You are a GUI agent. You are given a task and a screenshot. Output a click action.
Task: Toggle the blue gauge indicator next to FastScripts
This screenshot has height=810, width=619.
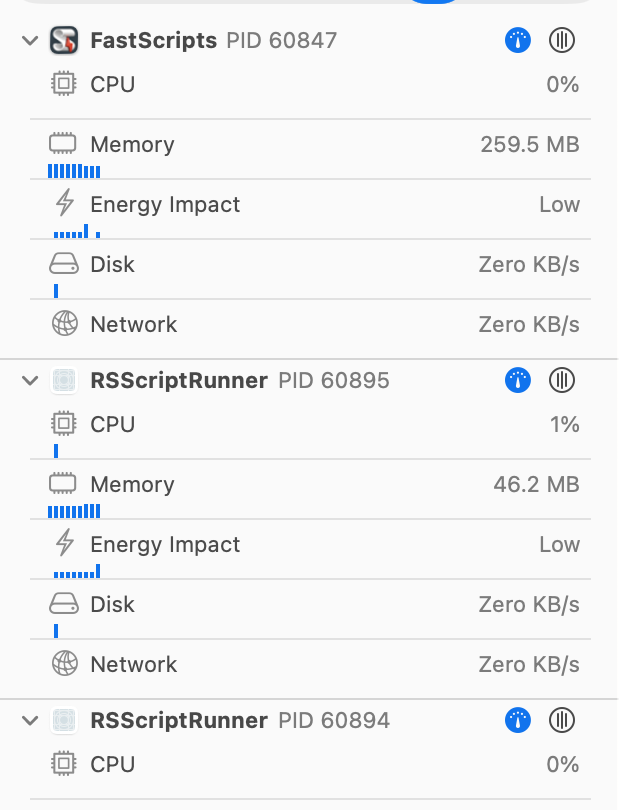pos(517,41)
